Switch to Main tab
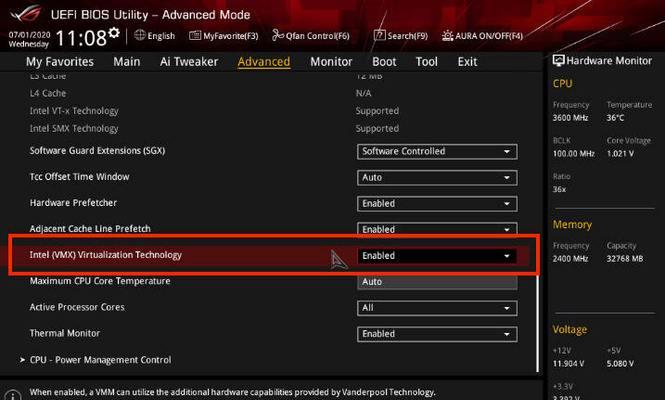Viewport: 665px width, 400px height. pyautogui.click(x=126, y=62)
